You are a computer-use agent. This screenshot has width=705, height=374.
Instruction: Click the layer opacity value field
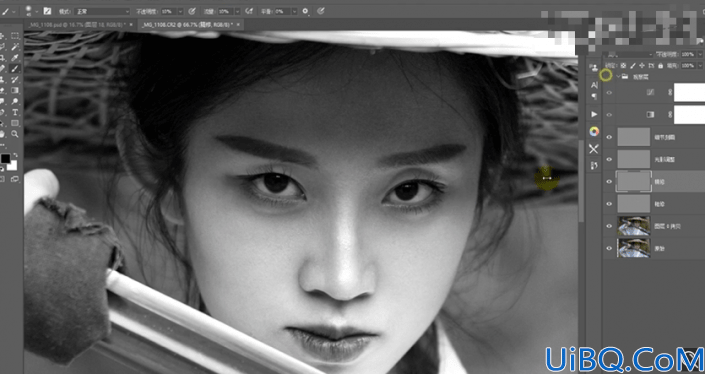688,54
